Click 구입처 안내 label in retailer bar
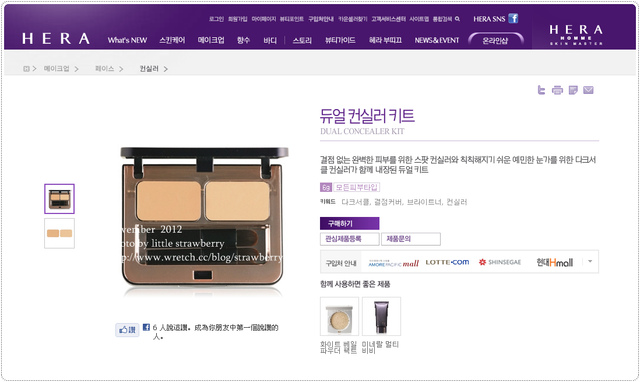640x382 pixels. pyautogui.click(x=340, y=263)
